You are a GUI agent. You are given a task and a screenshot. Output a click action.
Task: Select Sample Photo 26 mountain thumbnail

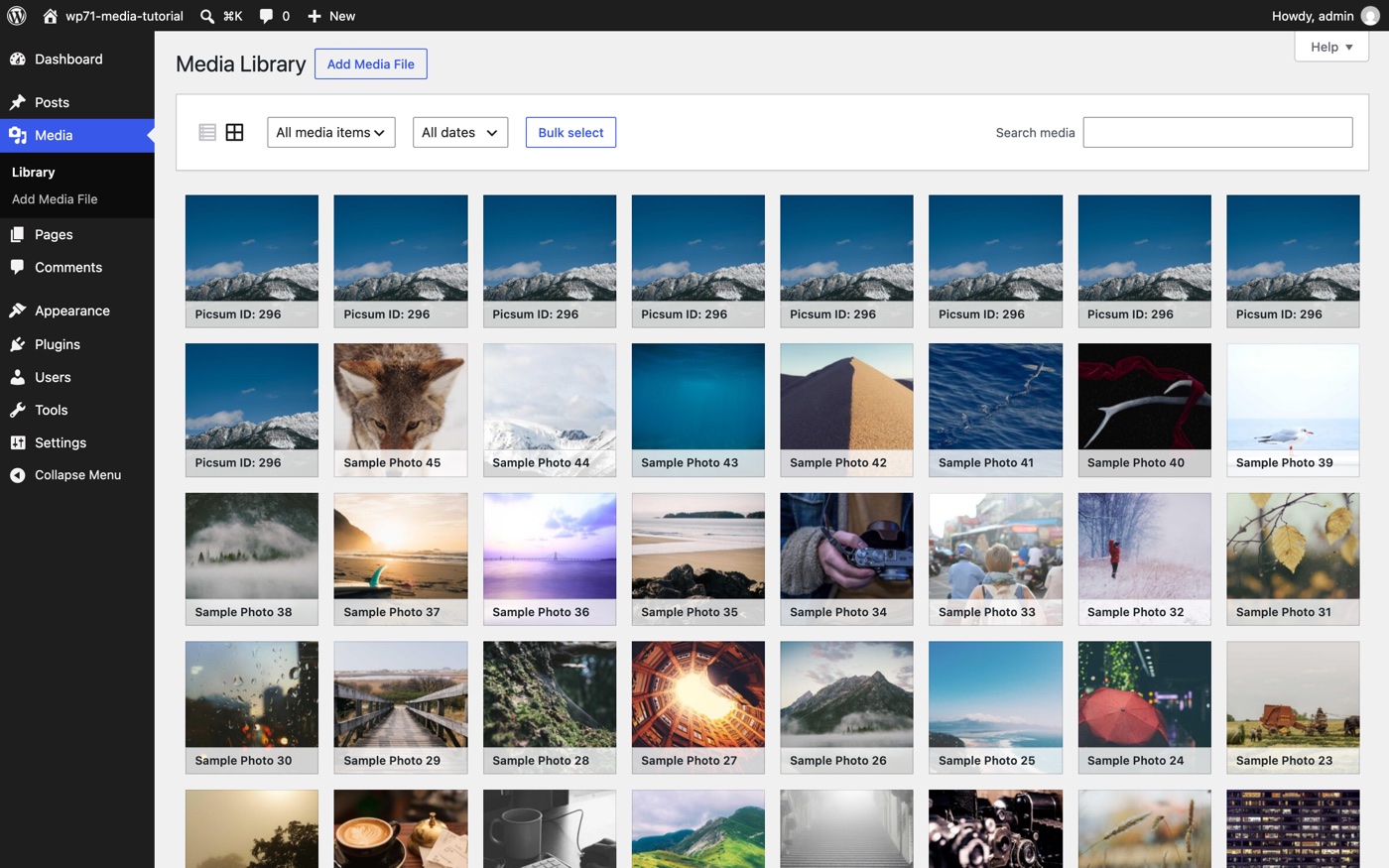coord(847,707)
